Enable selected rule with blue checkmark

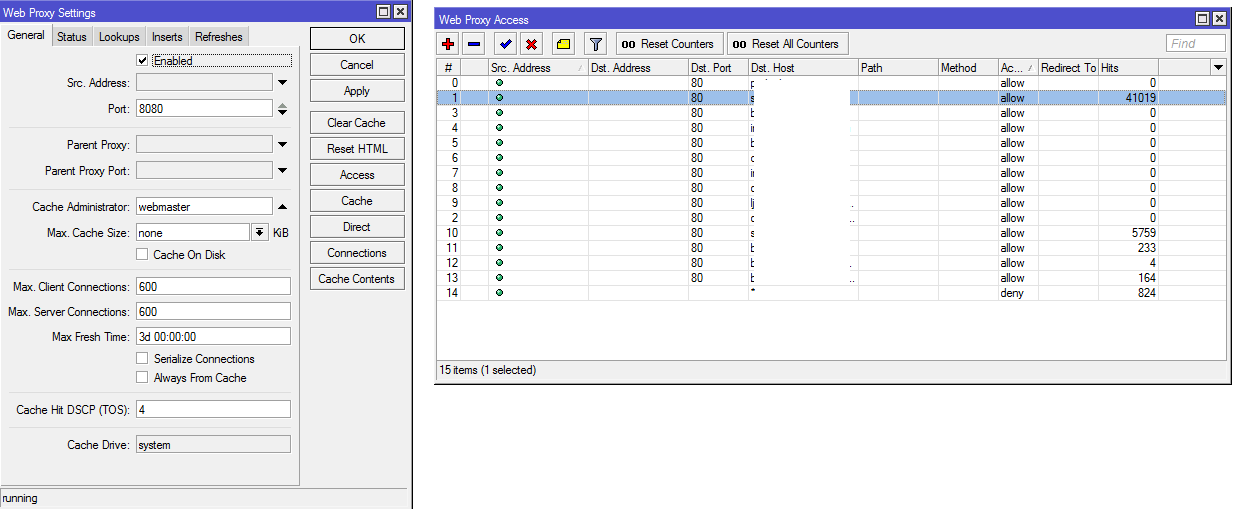tap(506, 44)
